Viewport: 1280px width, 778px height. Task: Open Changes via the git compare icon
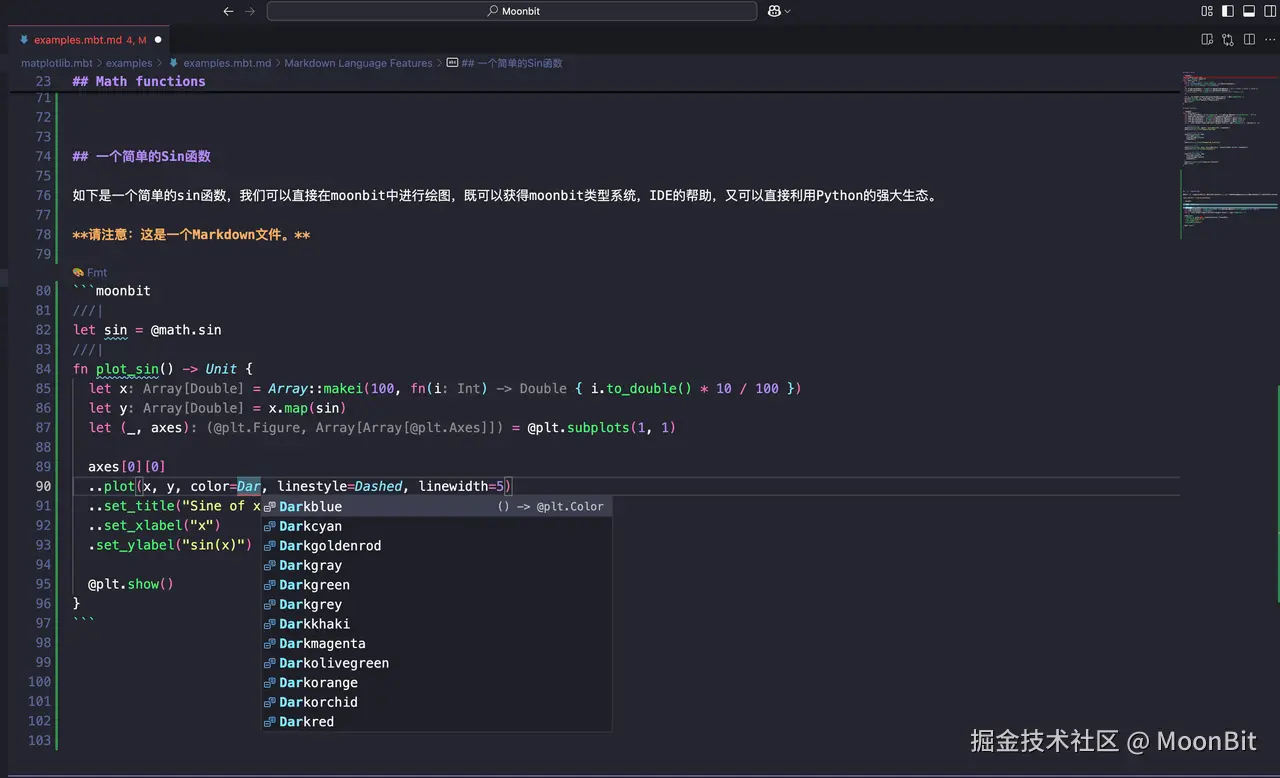1228,37
